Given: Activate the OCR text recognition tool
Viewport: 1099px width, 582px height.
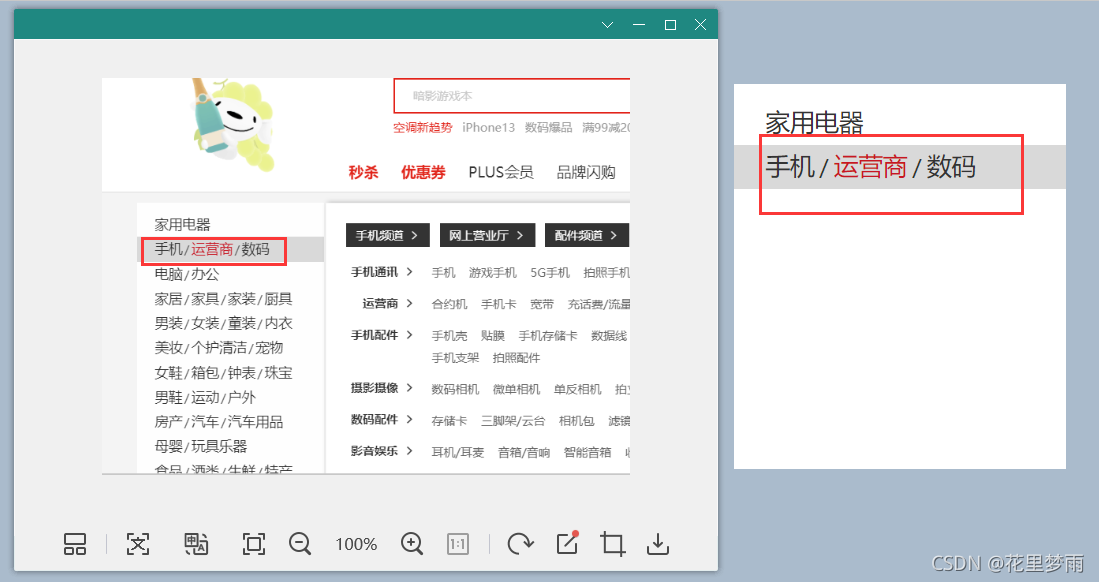Looking at the screenshot, I should coord(137,544).
